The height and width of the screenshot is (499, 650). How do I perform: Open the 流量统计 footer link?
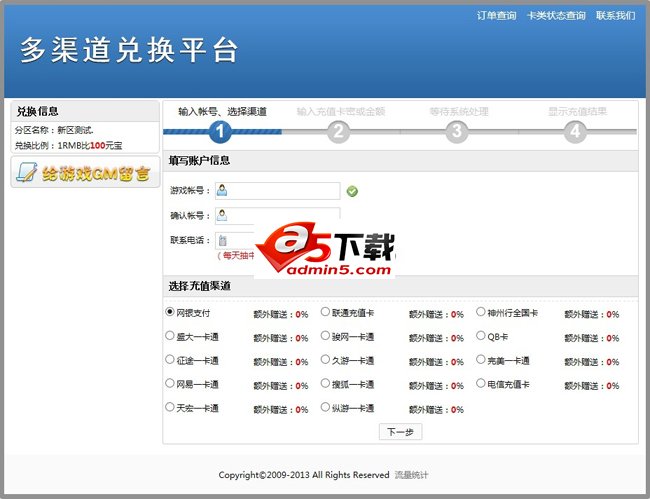(411, 475)
